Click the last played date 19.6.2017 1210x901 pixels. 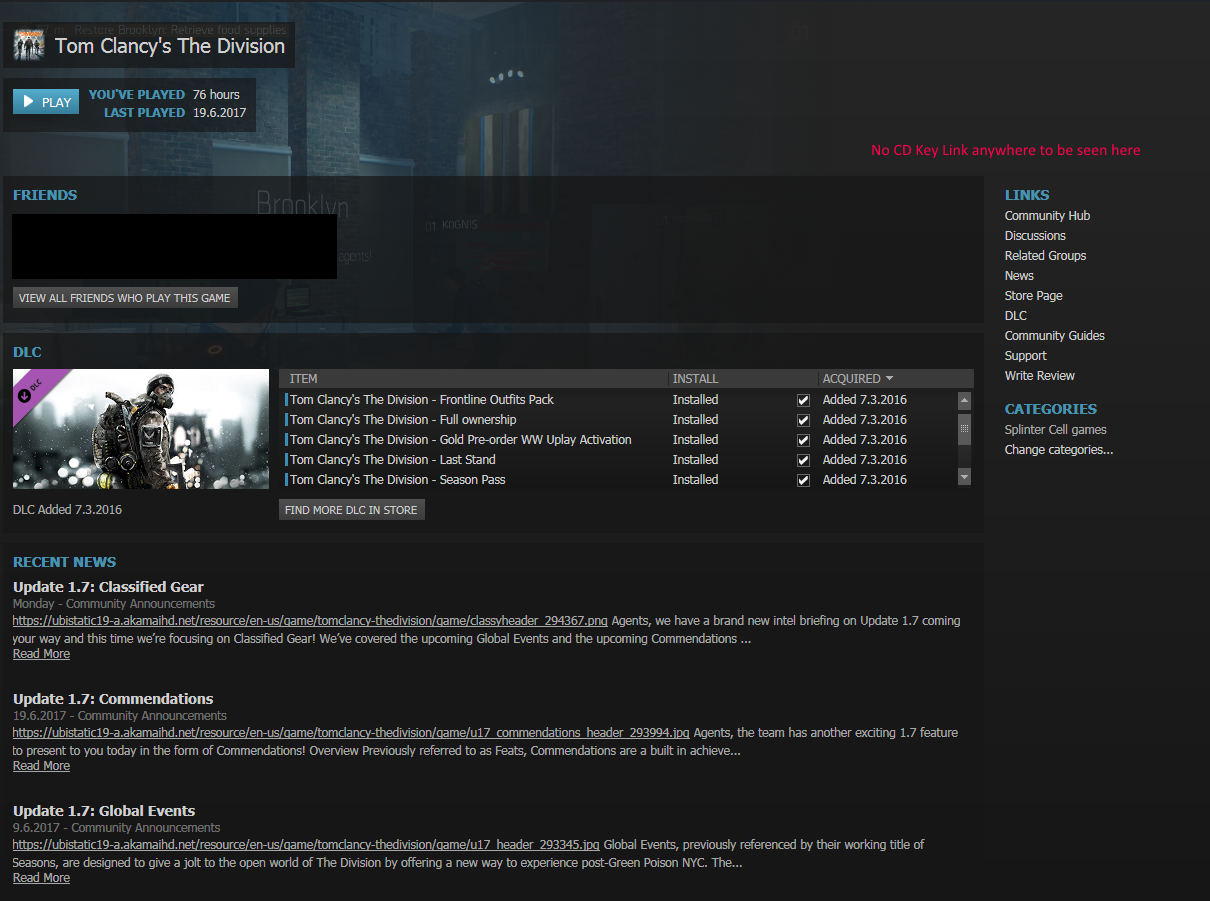click(219, 113)
